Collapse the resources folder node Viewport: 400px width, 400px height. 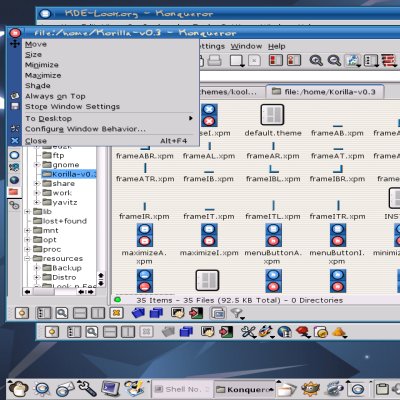point(28,259)
